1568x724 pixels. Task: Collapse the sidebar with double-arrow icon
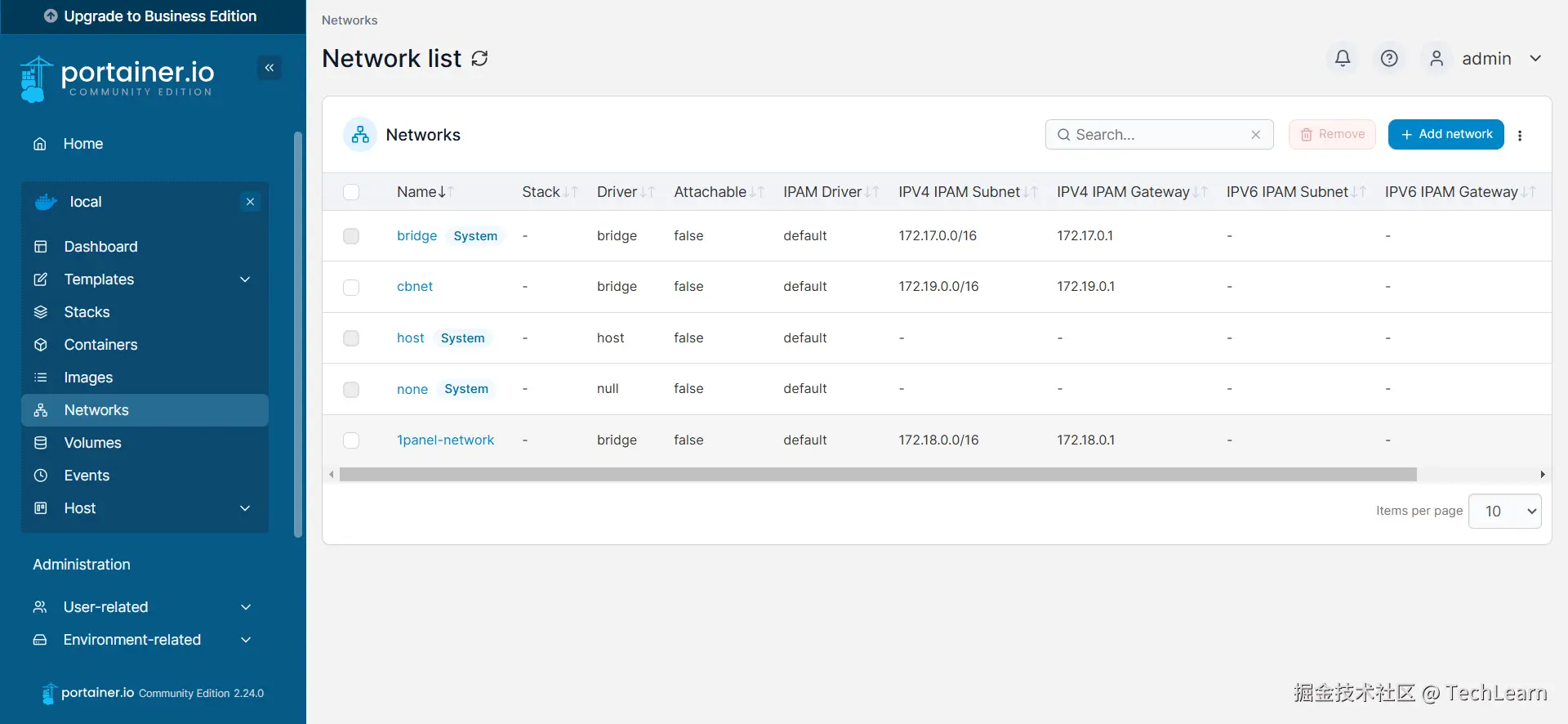tap(269, 68)
